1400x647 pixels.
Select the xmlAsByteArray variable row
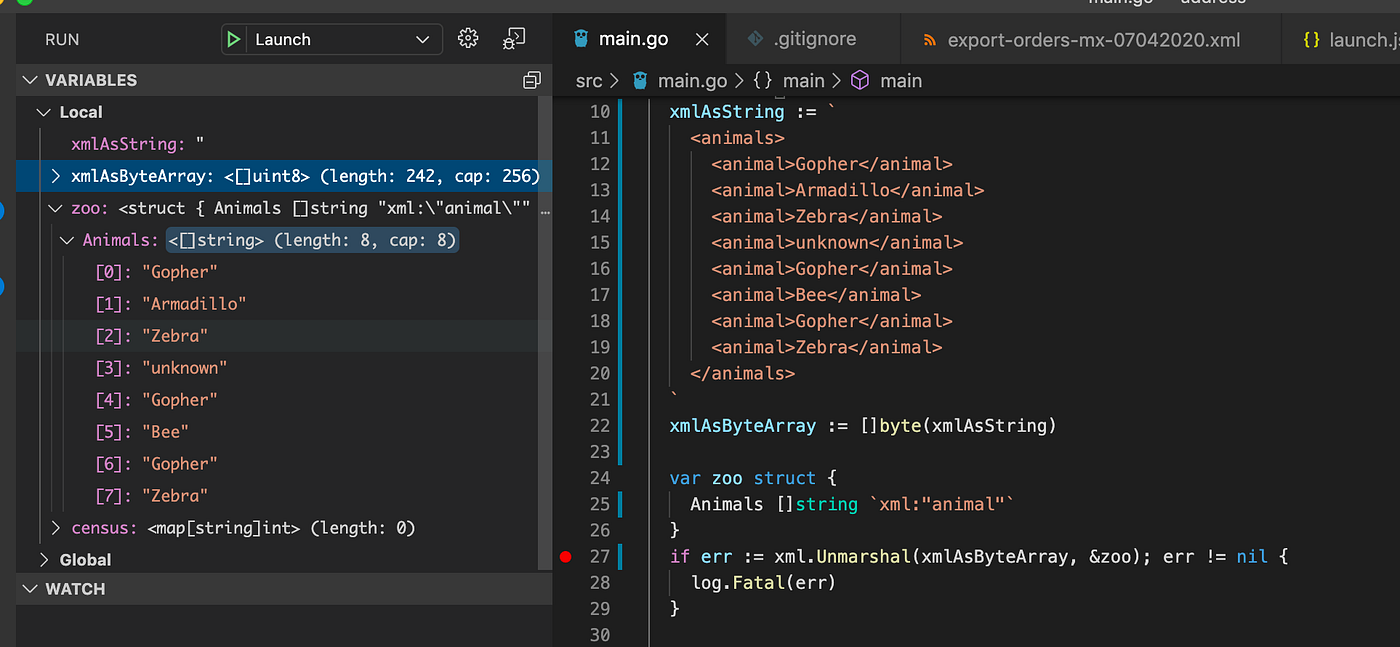(200, 175)
